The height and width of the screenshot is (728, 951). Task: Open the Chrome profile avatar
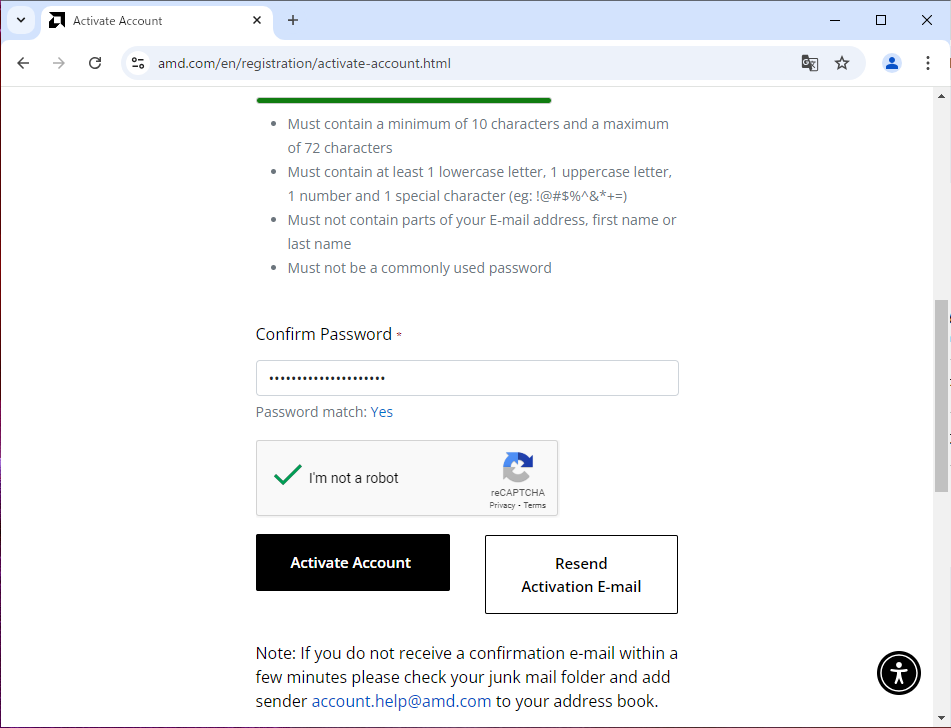click(892, 63)
